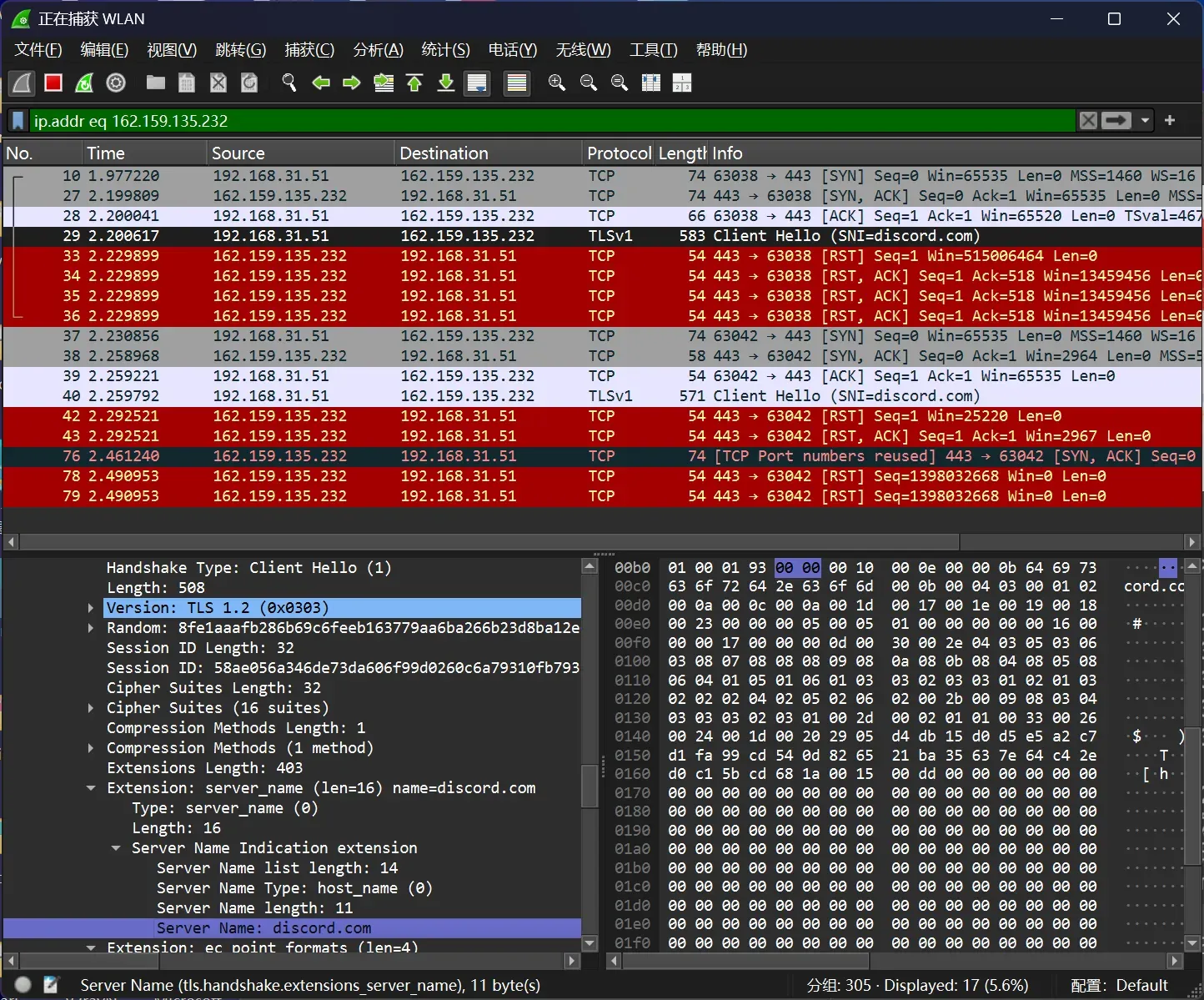Screen dimensions: 1204x1000
Task: Toggle packet list coloring rules
Action: click(517, 83)
